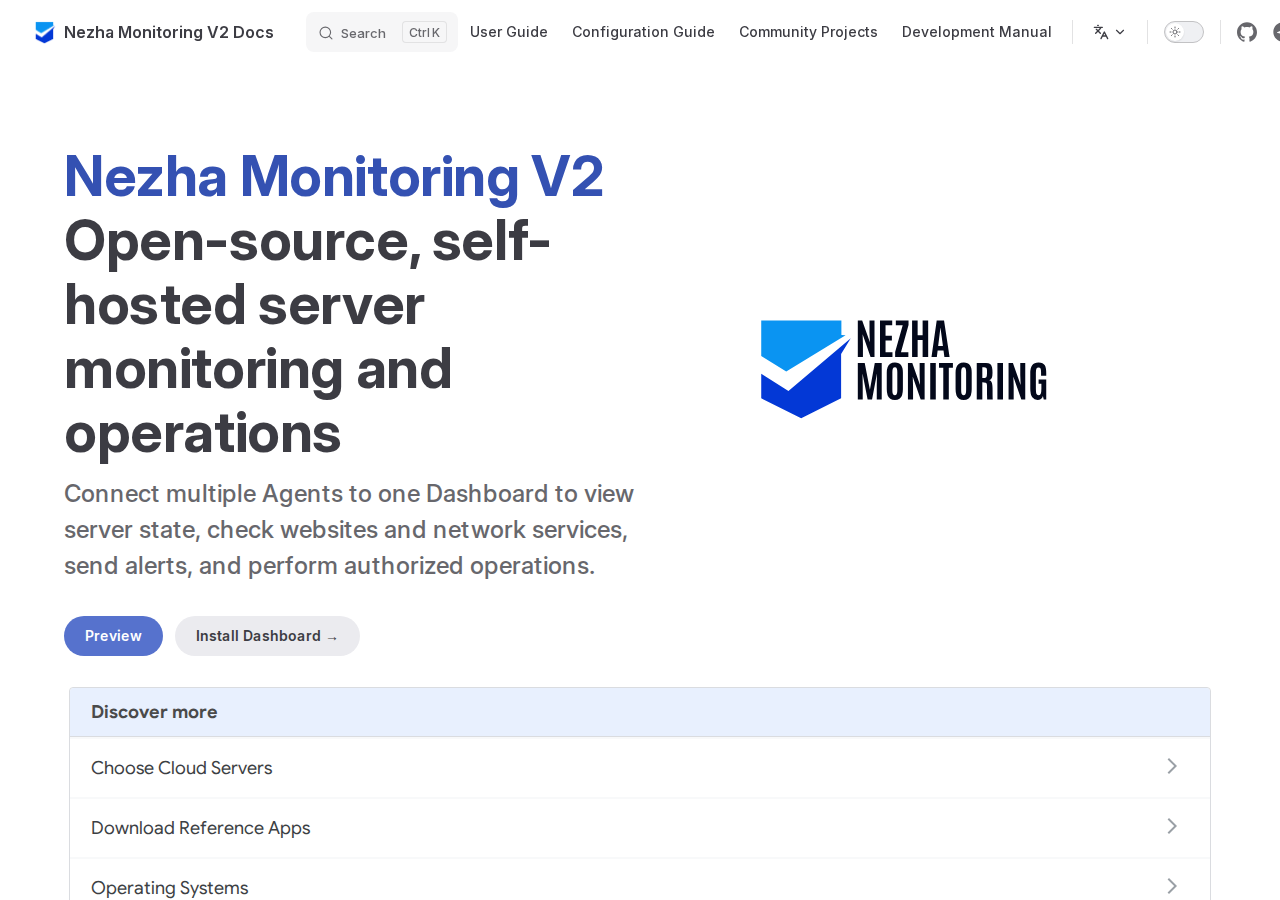This screenshot has height=900, width=1280.
Task: Open the Development Manual nav link
Action: pos(977,32)
